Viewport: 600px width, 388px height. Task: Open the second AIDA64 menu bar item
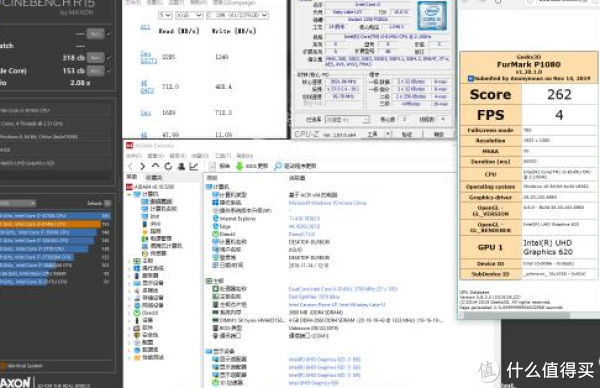155,156
